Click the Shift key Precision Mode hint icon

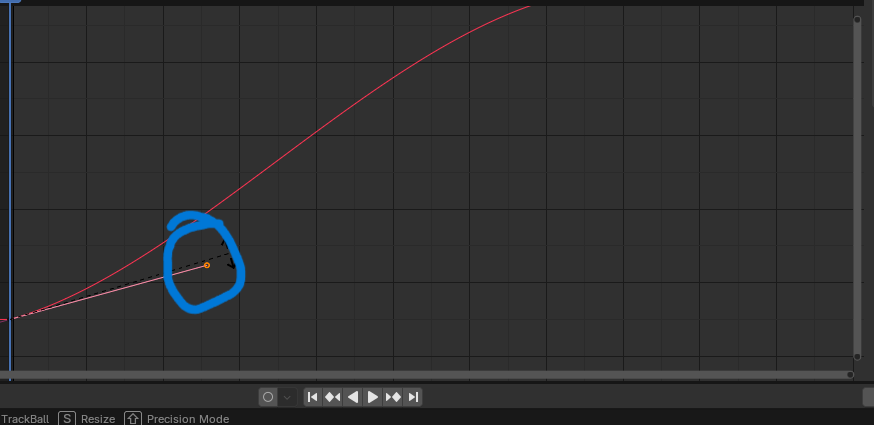[133, 418]
